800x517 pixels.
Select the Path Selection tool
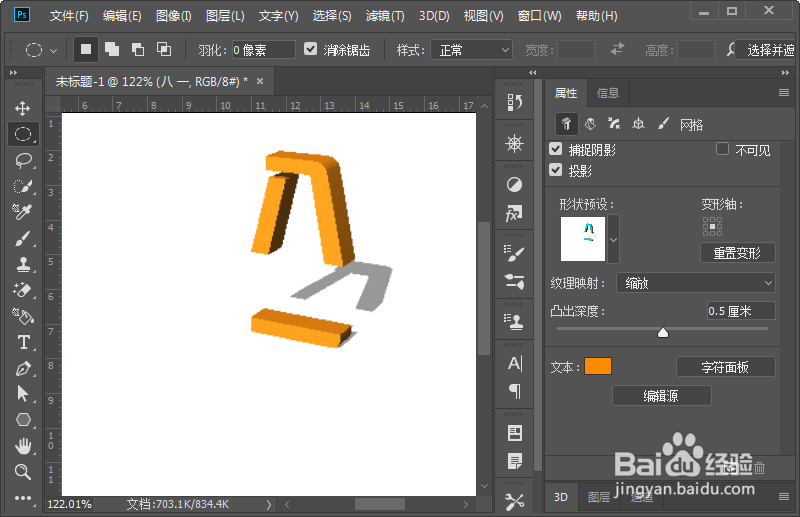[22, 394]
